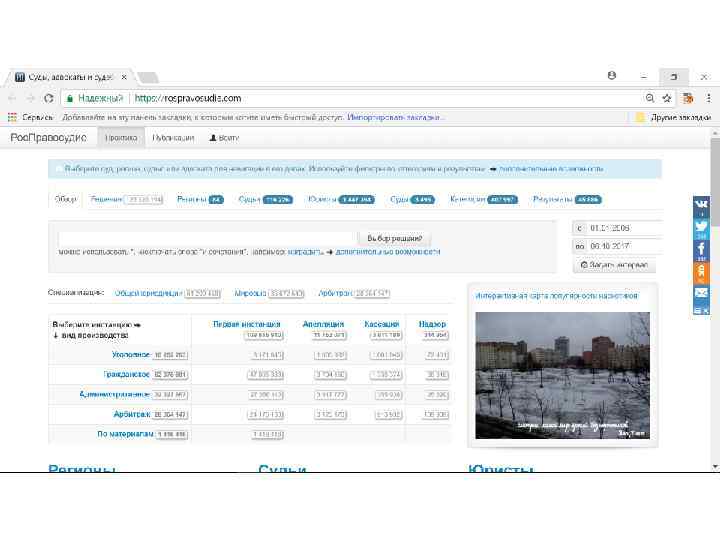The height and width of the screenshot is (540, 720).
Task: Open the Сервисы apps shortcut
Action: [30, 118]
